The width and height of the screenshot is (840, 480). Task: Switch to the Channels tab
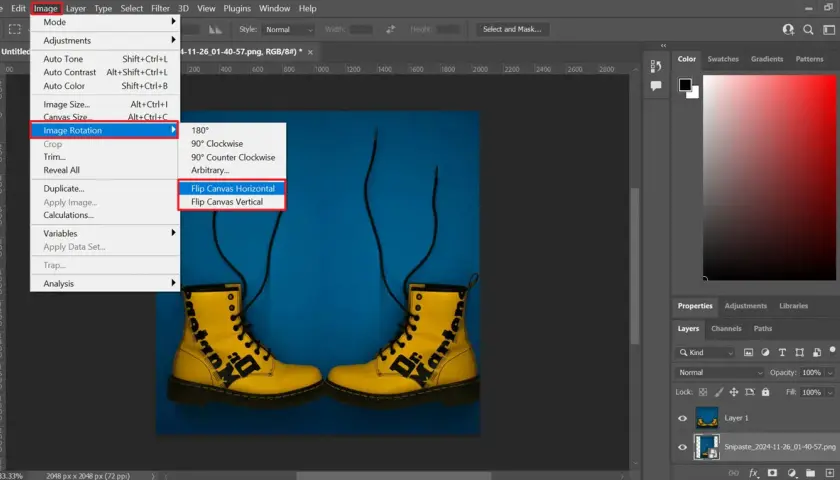point(726,328)
